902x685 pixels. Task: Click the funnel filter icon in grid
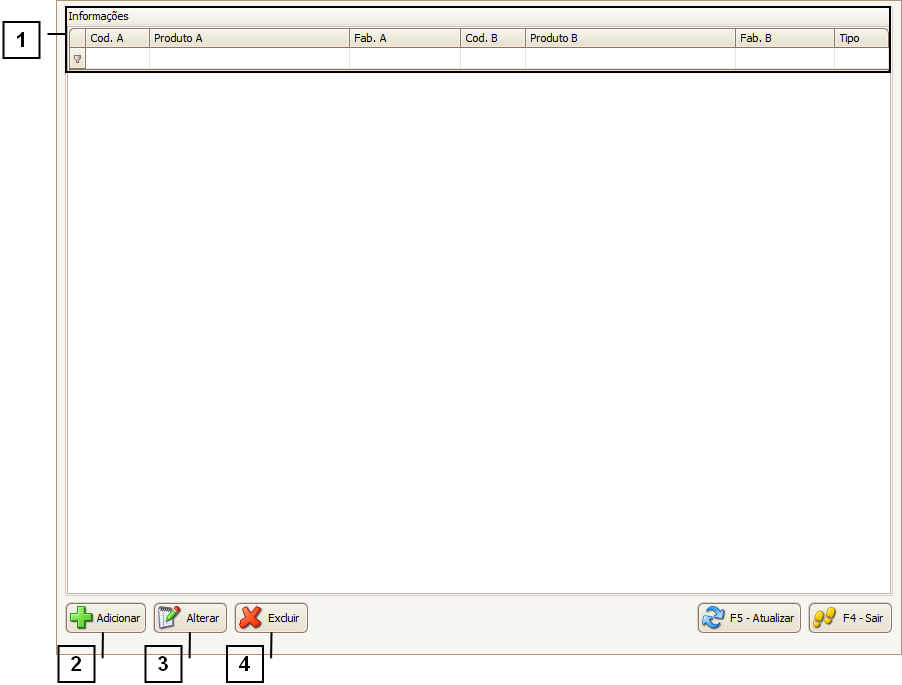(x=77, y=59)
